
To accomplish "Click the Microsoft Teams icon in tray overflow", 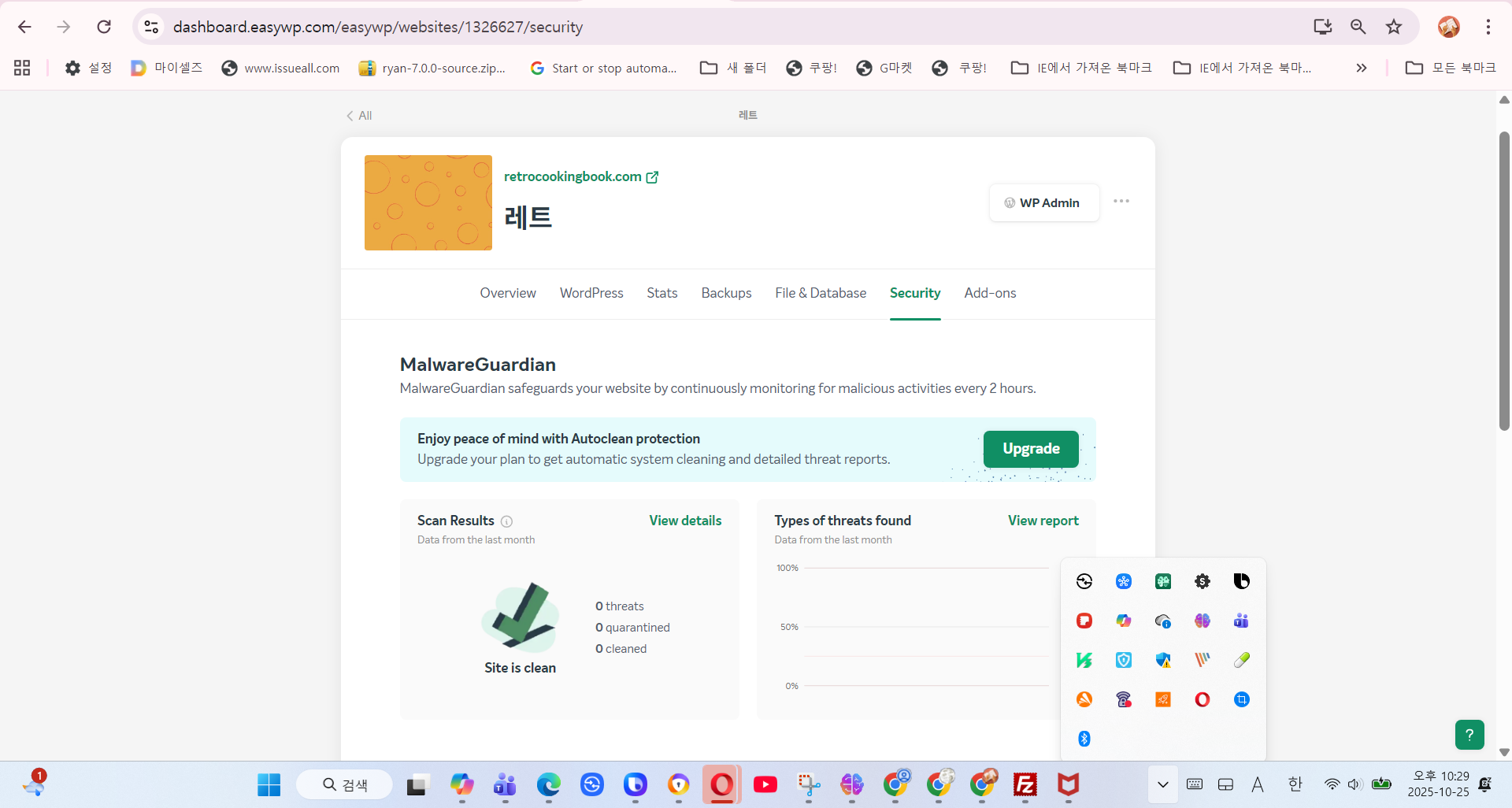I will pos(1242,621).
